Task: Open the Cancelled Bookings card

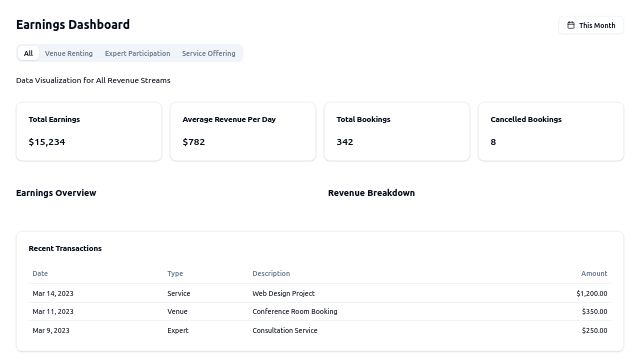Action: coord(551,131)
